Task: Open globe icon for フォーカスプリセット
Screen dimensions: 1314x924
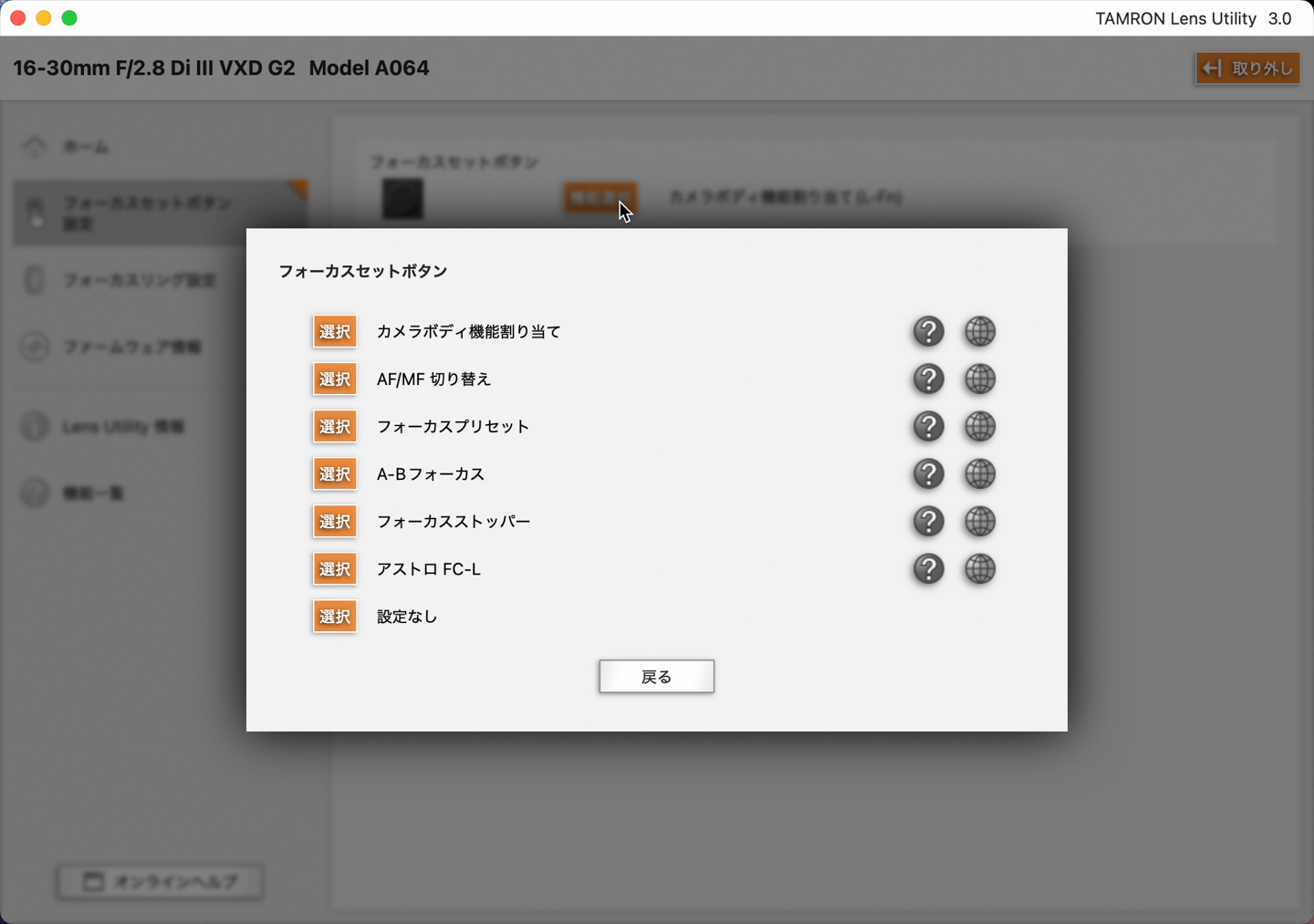Action: point(979,426)
